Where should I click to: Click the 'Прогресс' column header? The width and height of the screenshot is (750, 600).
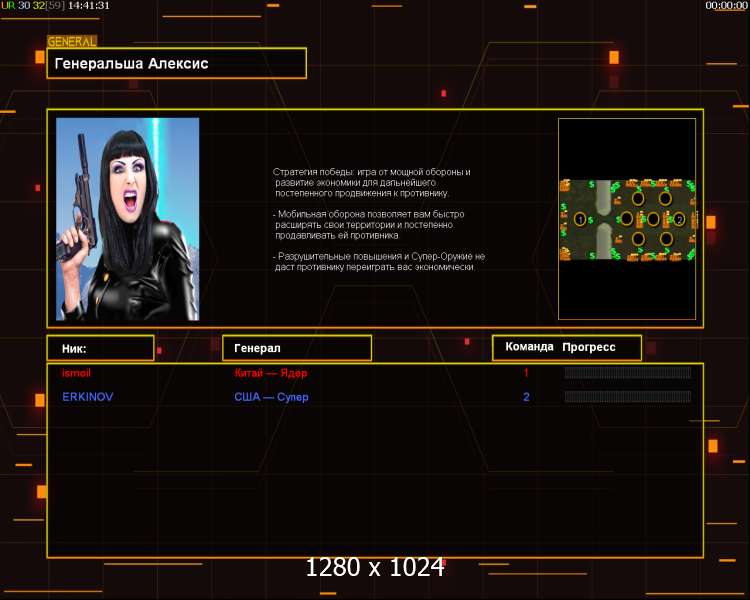pos(589,347)
